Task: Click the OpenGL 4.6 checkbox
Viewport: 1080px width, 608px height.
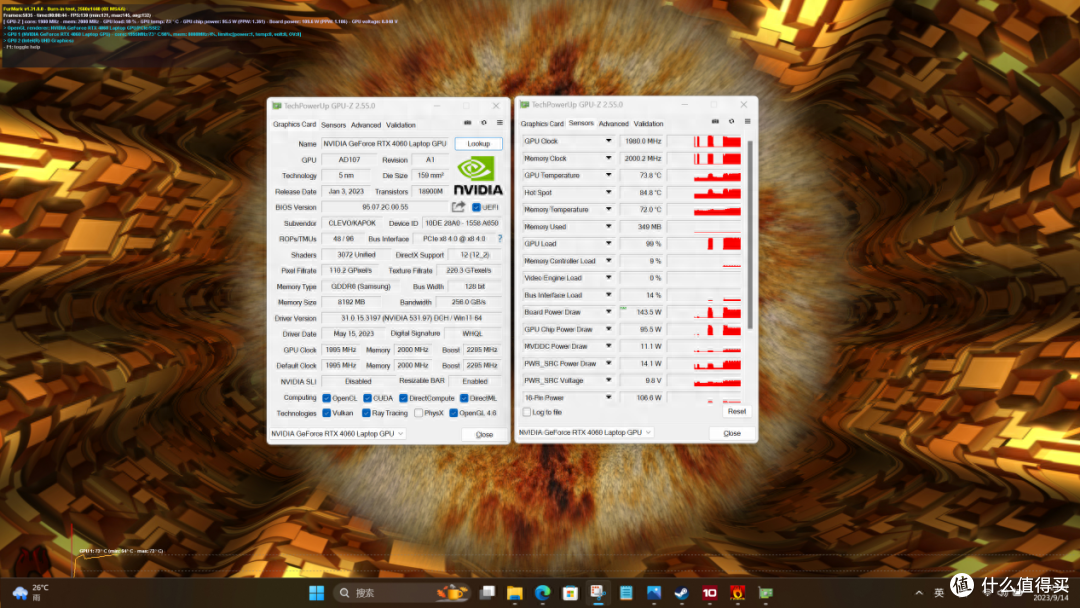Action: 453,413
